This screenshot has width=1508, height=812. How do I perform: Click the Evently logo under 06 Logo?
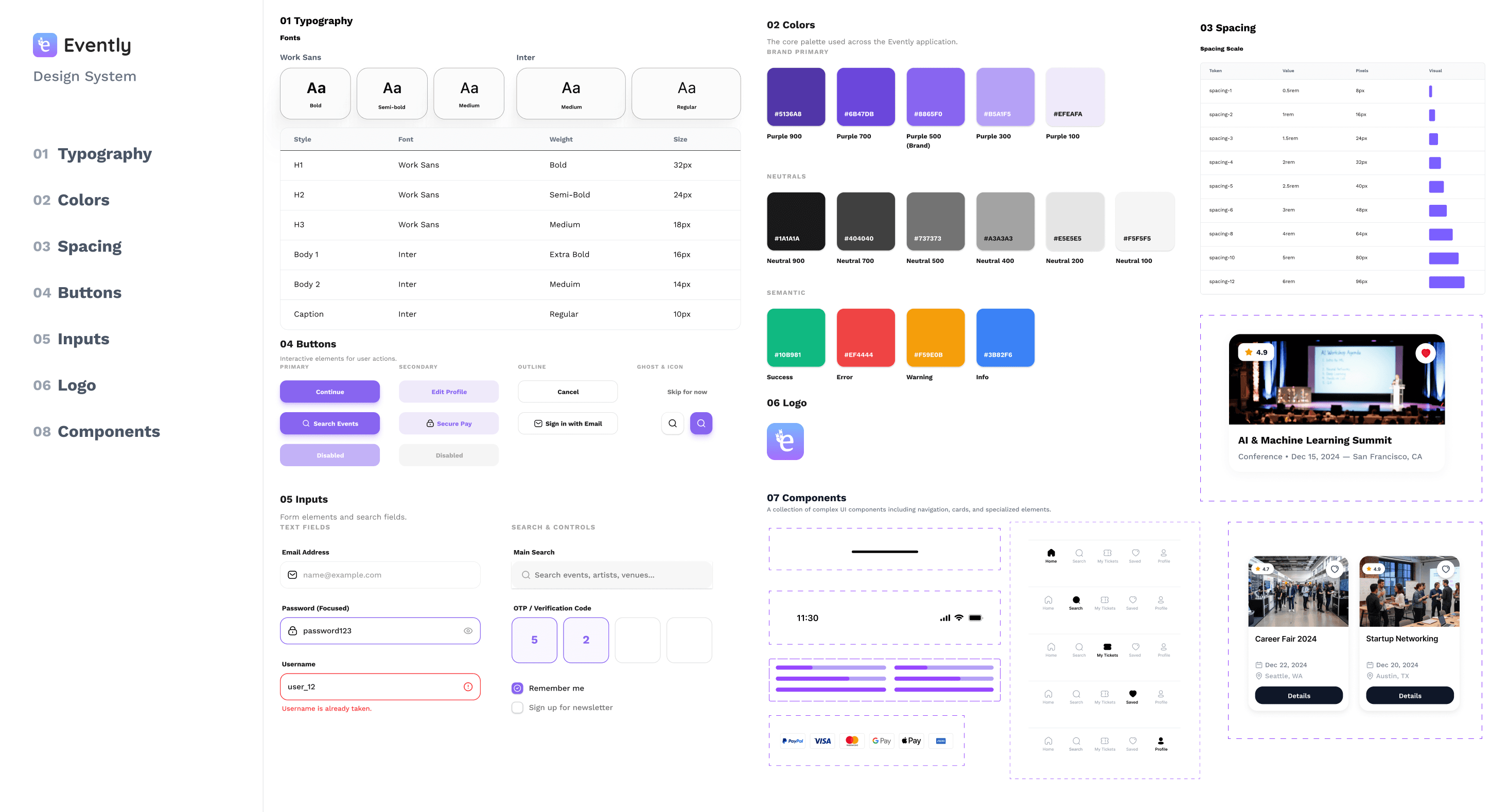(784, 442)
